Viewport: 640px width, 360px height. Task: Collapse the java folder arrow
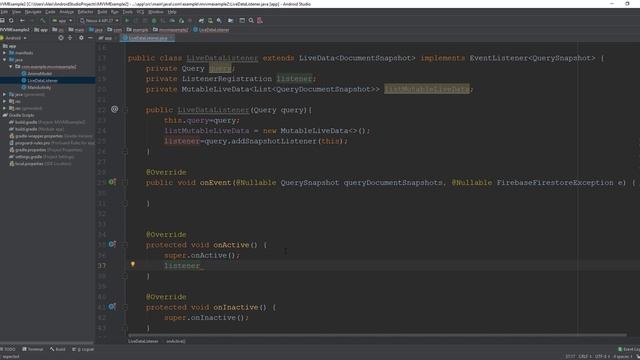click(4, 60)
